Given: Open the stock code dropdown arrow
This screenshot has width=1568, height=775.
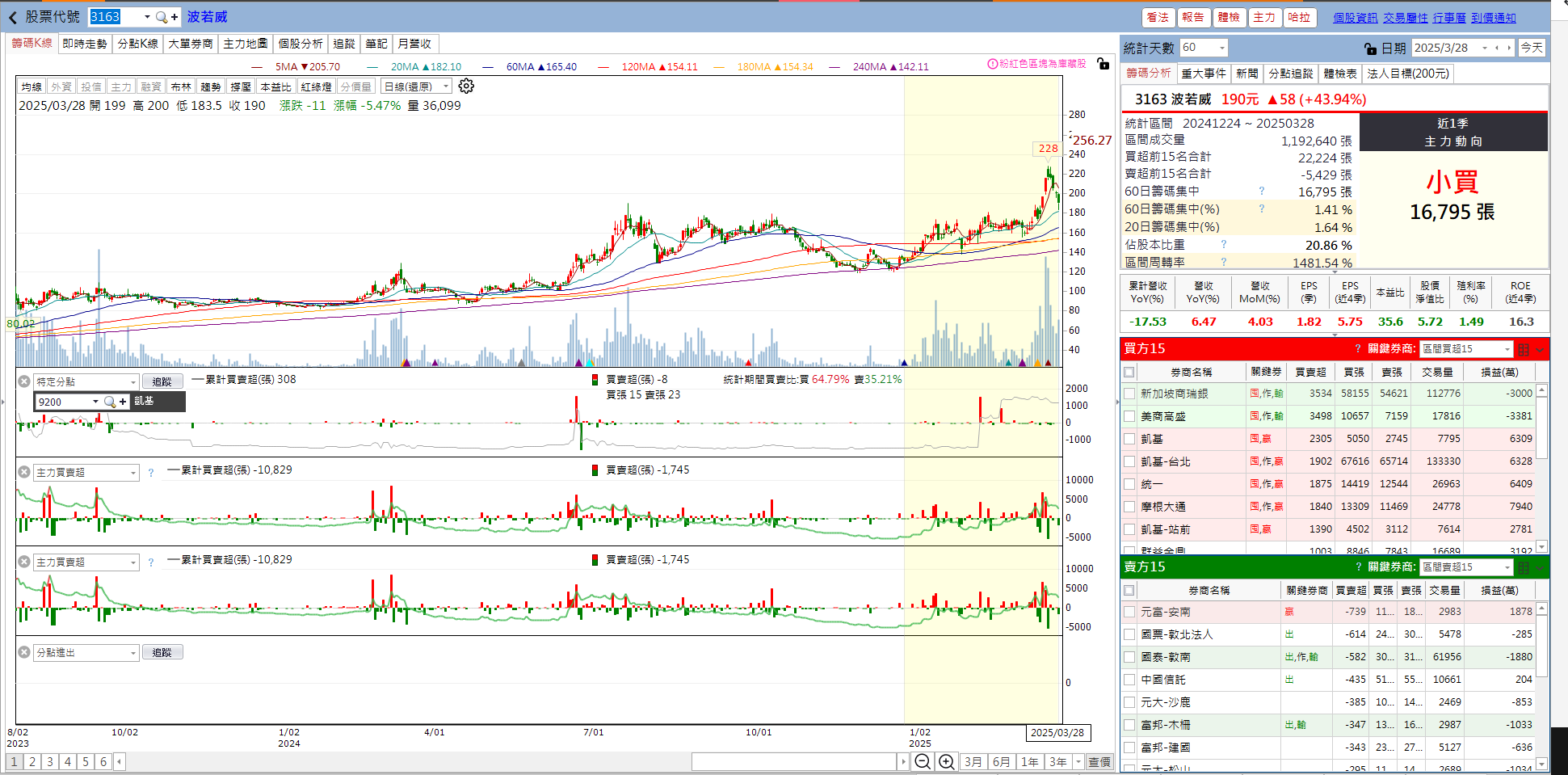Looking at the screenshot, I should point(147,17).
